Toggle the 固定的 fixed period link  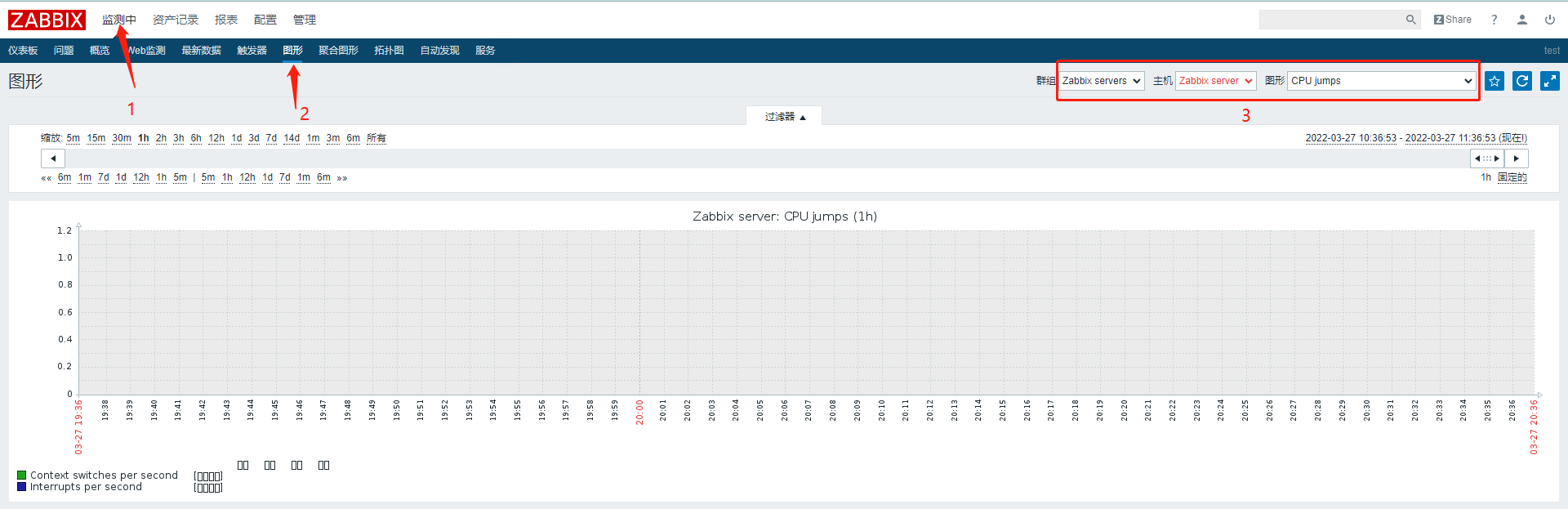tap(1512, 177)
